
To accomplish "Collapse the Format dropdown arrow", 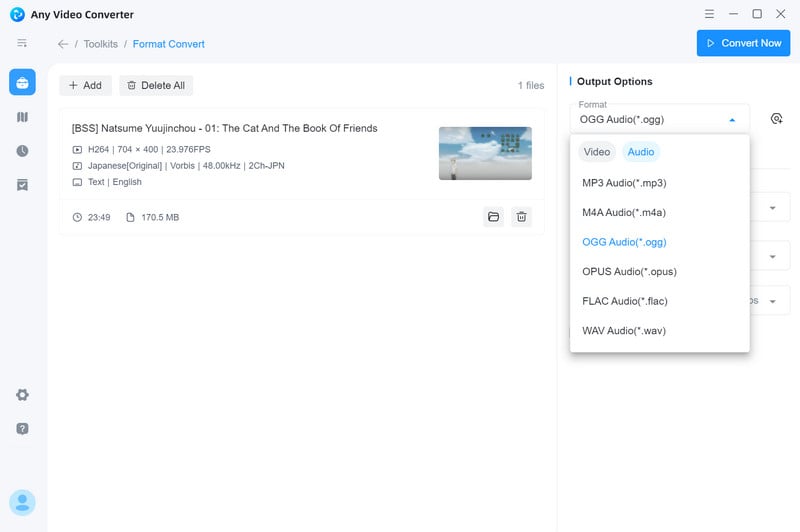I will pos(732,120).
